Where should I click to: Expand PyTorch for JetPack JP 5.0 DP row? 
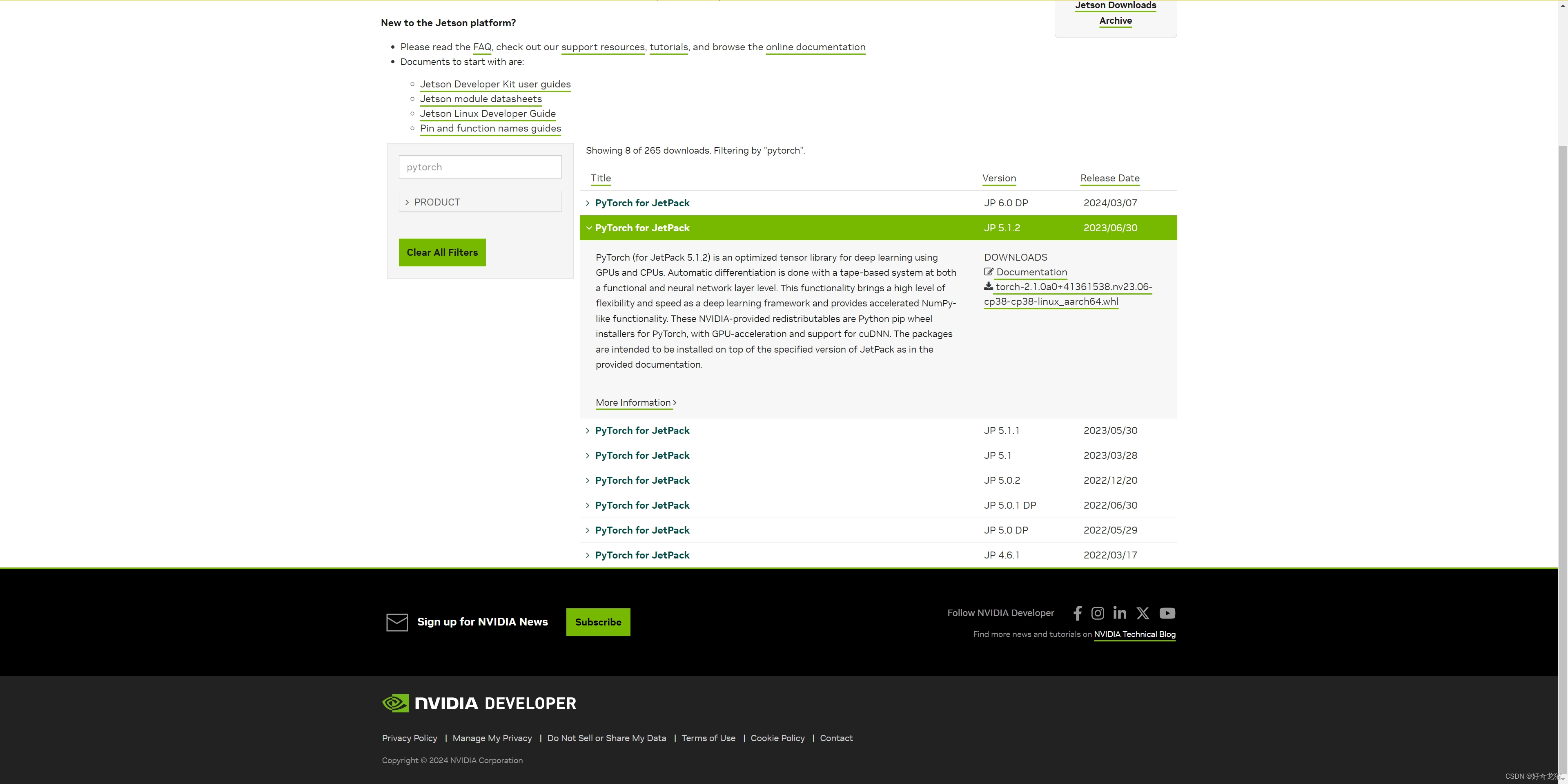click(x=878, y=531)
